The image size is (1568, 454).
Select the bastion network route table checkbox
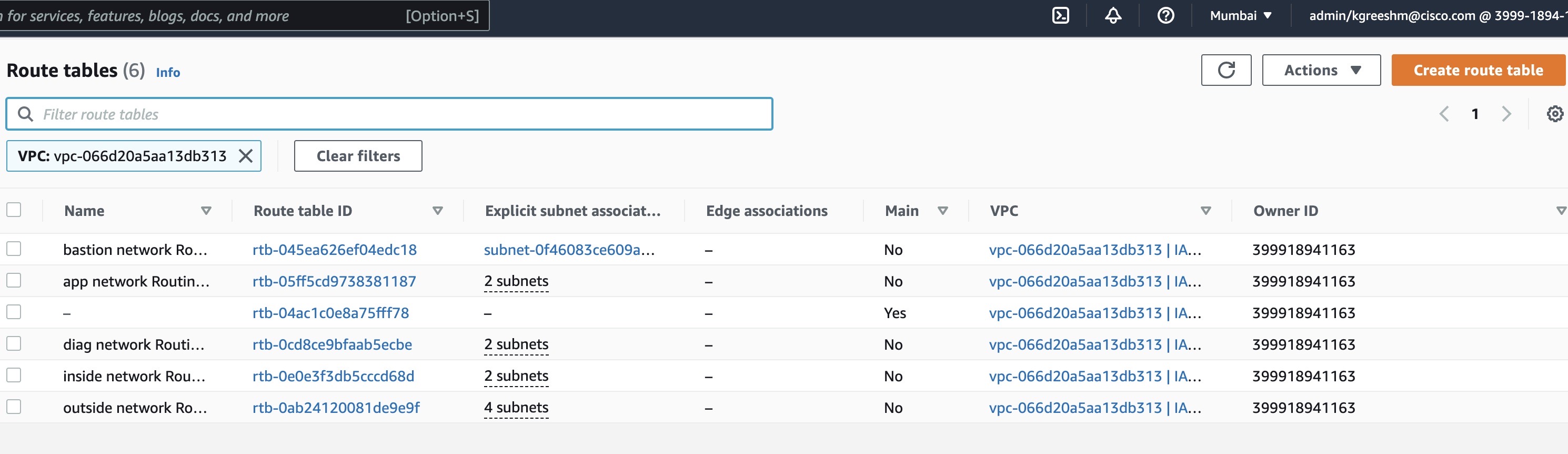click(x=14, y=249)
